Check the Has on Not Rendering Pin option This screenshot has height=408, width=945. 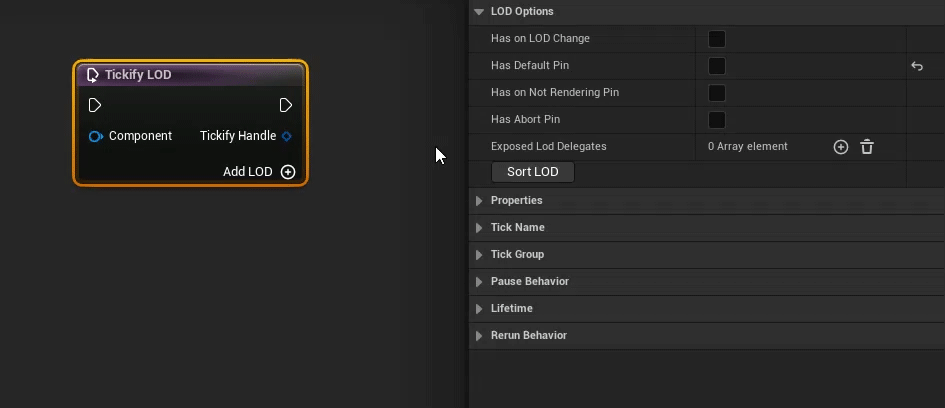716,93
